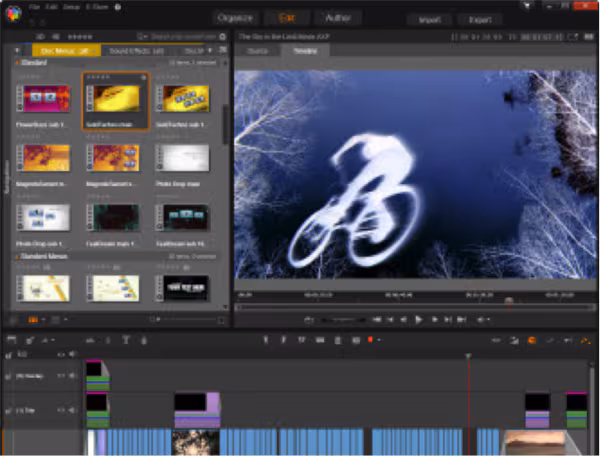
Task: Step one frame forward in player
Action: click(434, 319)
